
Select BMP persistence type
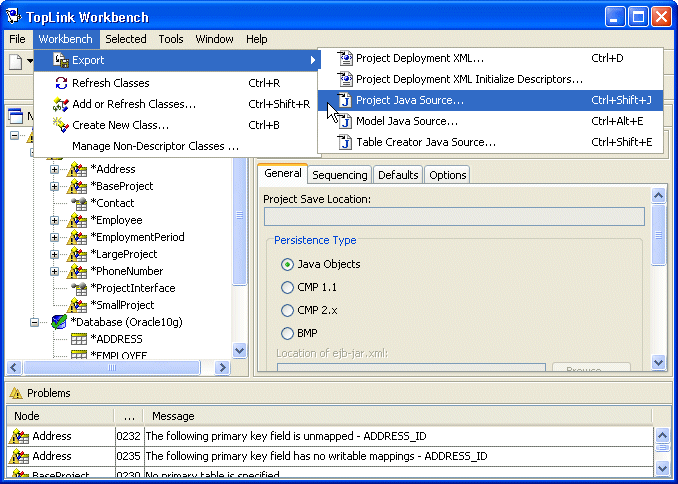[x=287, y=333]
